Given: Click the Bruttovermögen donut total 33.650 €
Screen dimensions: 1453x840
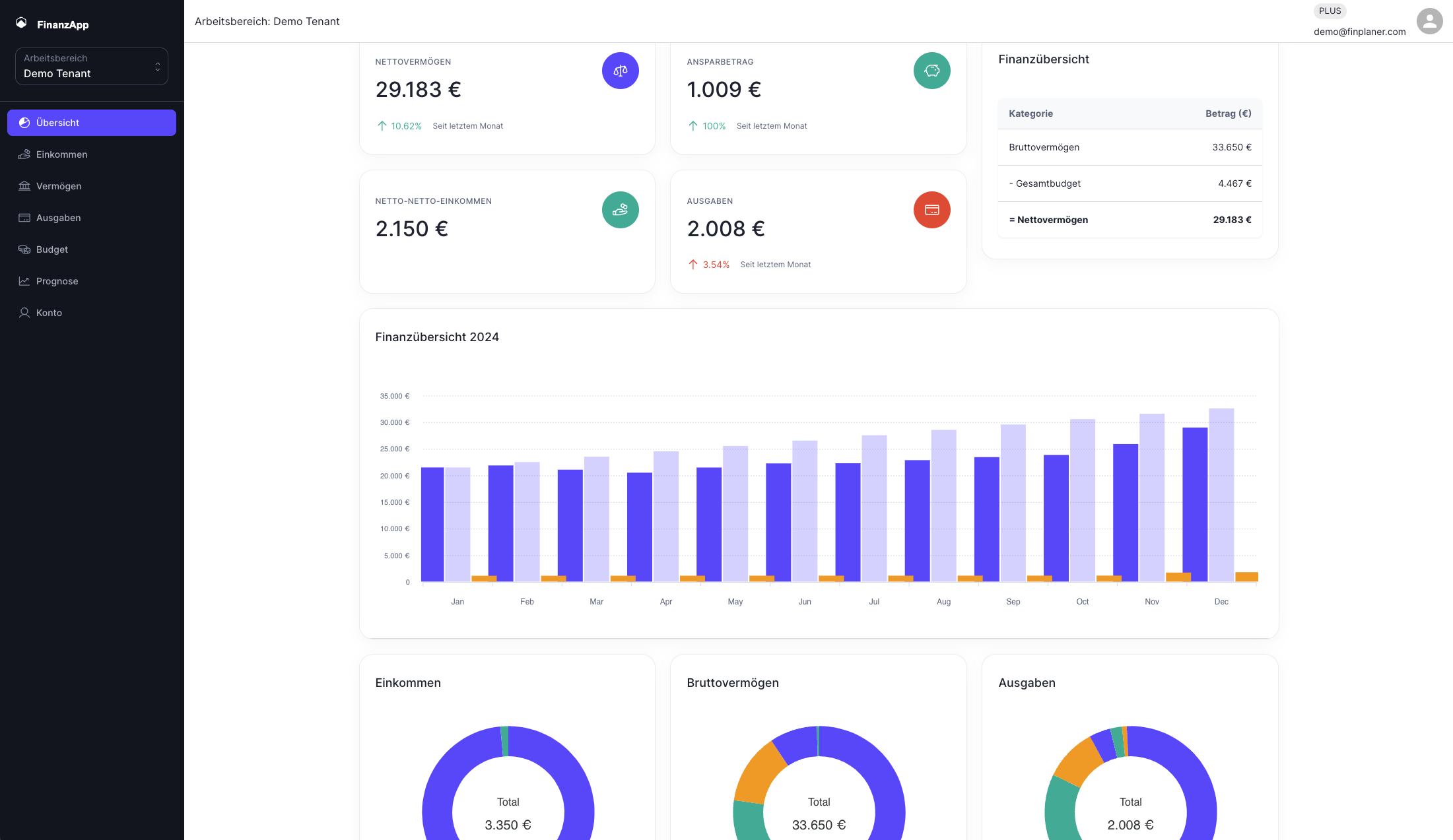Looking at the screenshot, I should point(819,825).
